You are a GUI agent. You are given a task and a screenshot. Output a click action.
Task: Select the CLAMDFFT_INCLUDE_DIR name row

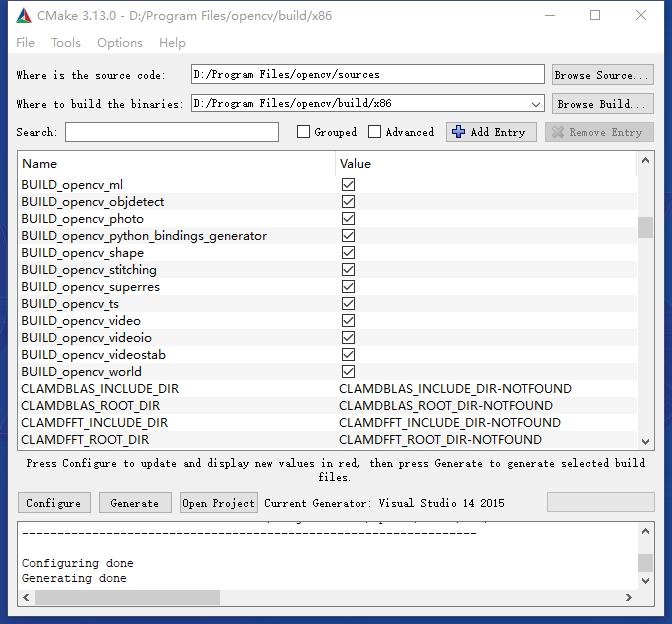point(94,423)
